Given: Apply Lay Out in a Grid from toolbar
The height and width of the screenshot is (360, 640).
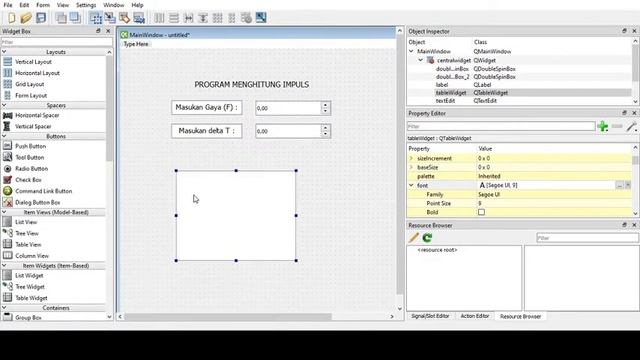Looking at the screenshot, I should point(218,18).
